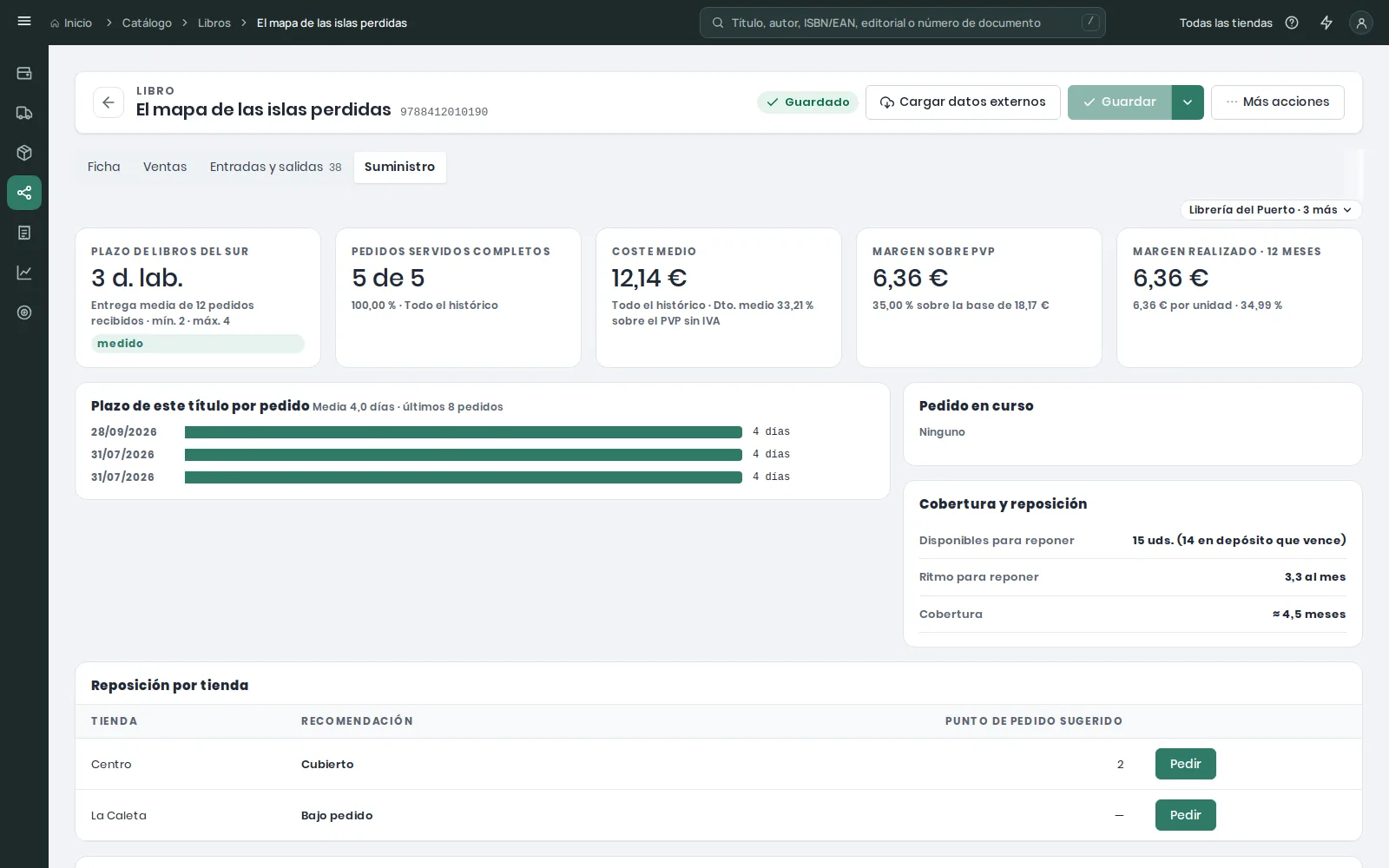1389x868 pixels.
Task: Focus the title, author, ISBN search field
Action: tap(903, 23)
